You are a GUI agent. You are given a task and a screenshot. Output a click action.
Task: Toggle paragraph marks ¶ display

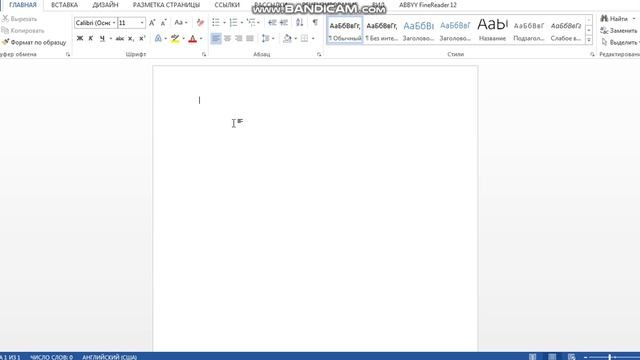(x=315, y=23)
